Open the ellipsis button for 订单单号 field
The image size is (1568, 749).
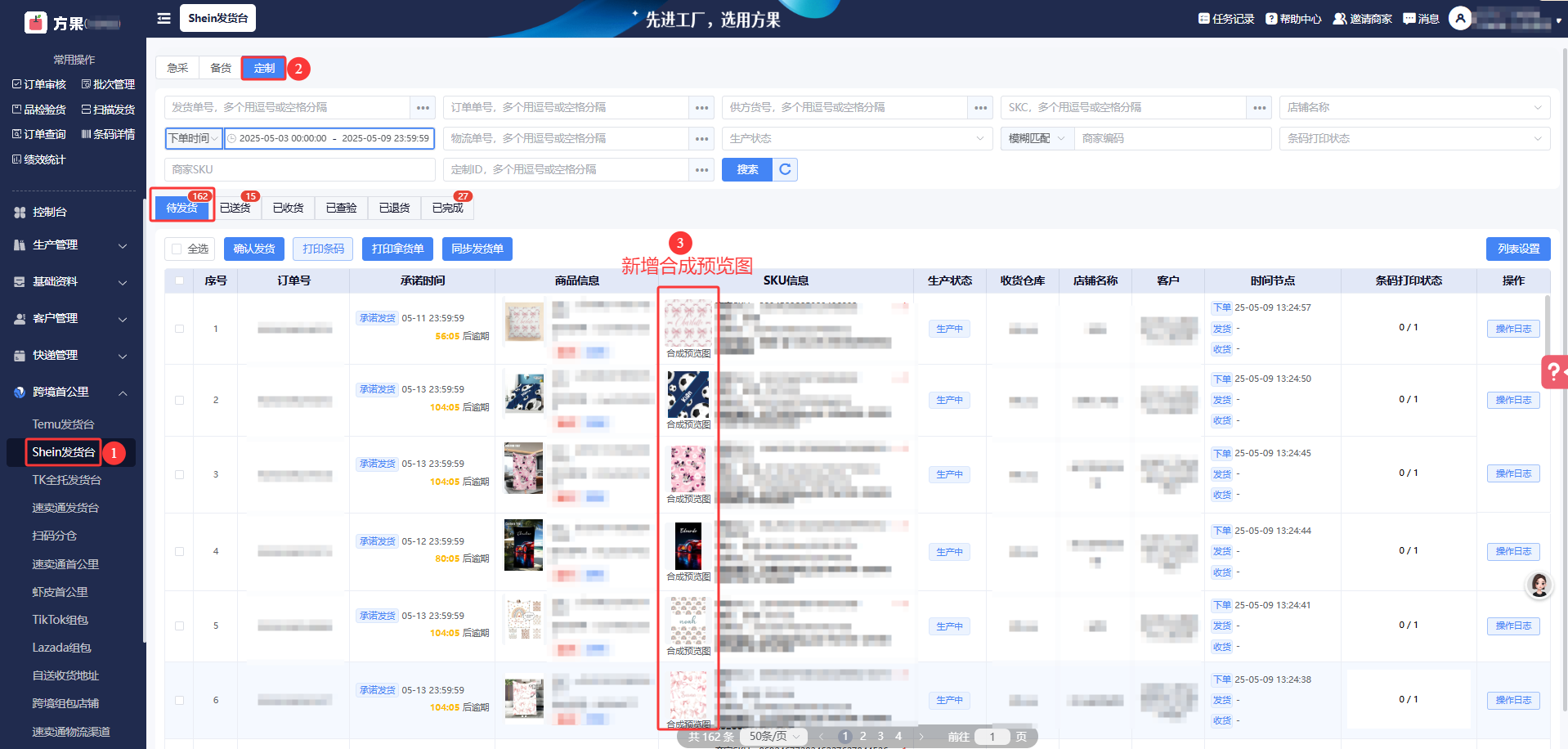click(701, 107)
